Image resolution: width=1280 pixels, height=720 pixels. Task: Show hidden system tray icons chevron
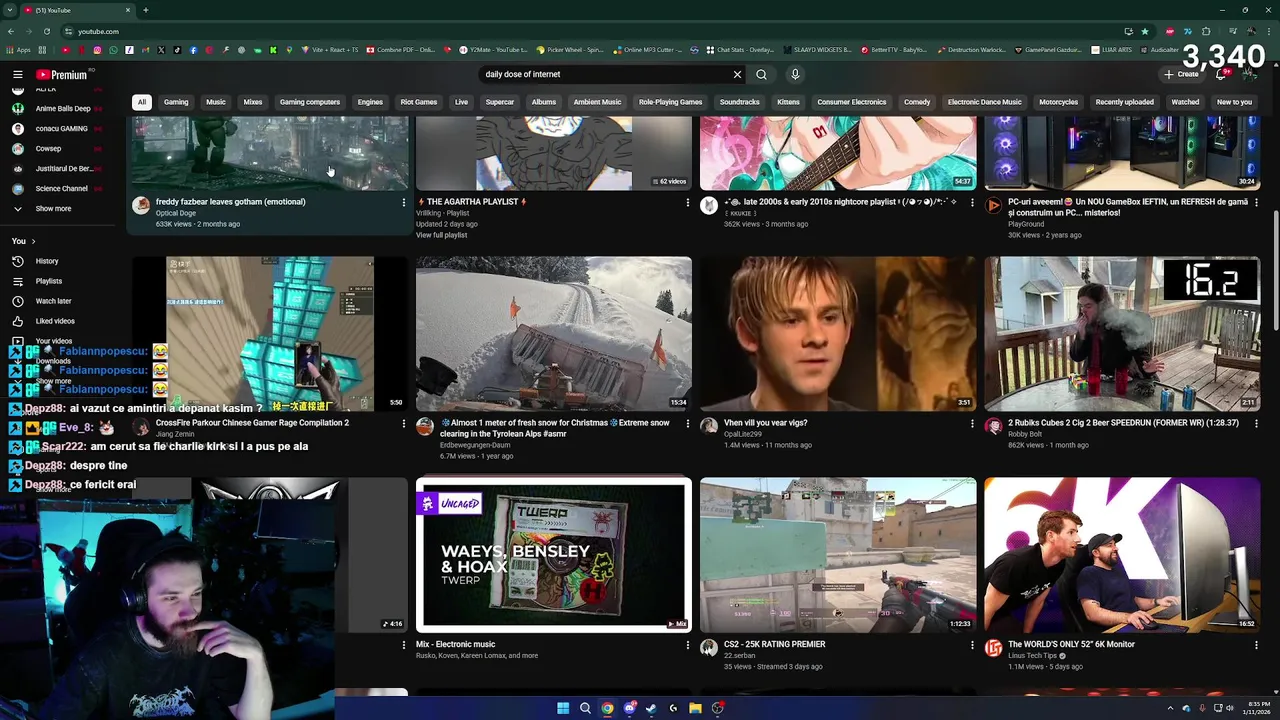1170,708
